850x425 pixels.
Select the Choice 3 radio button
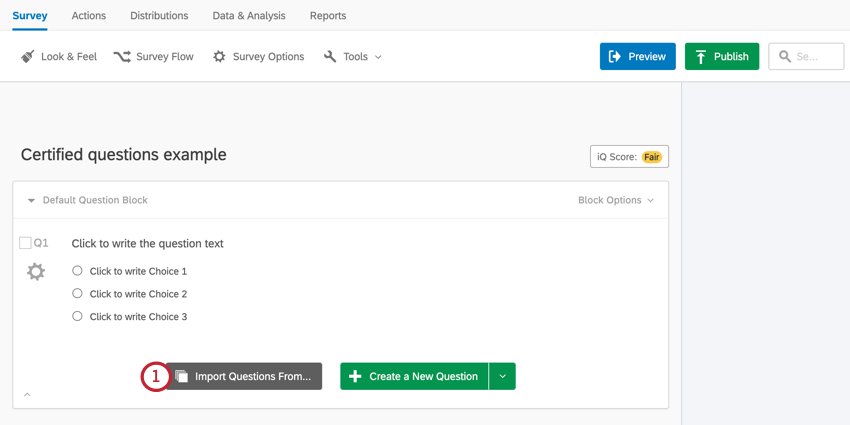[x=77, y=316]
